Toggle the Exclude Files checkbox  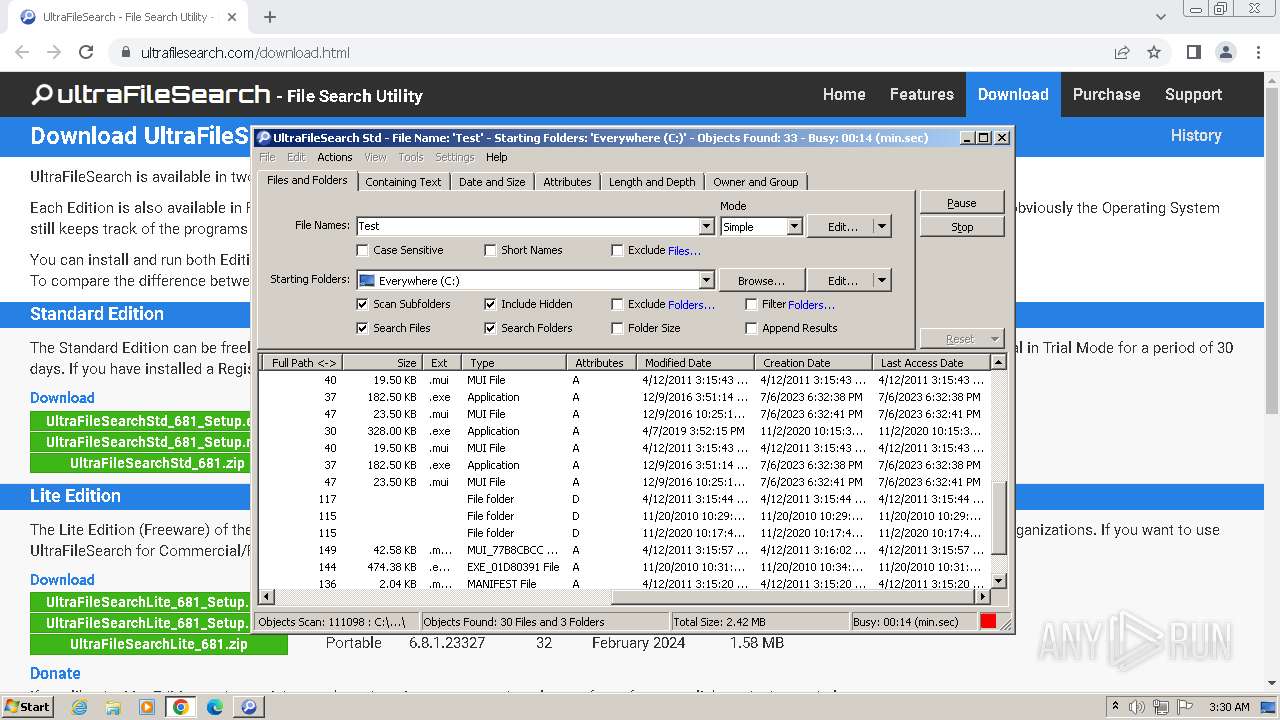pos(617,250)
